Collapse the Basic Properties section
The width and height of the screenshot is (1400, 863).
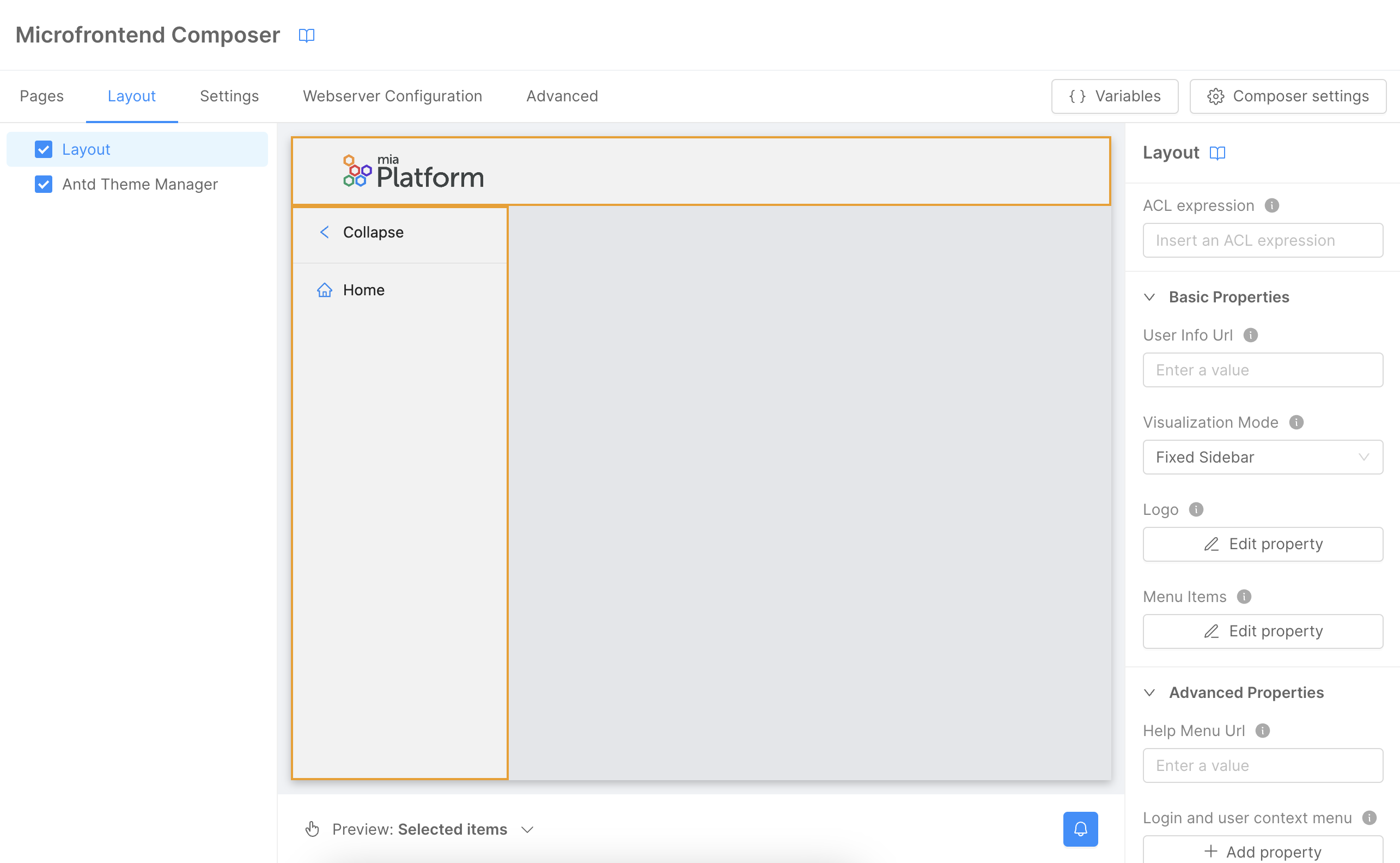1149,297
